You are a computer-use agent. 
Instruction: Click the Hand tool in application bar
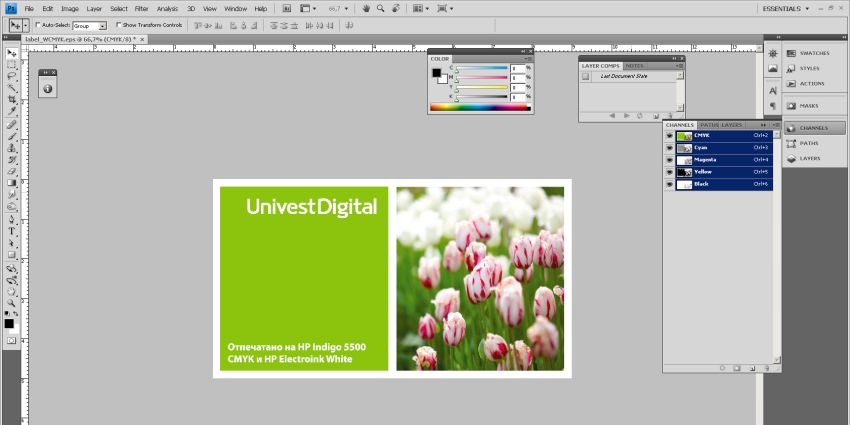click(x=366, y=8)
